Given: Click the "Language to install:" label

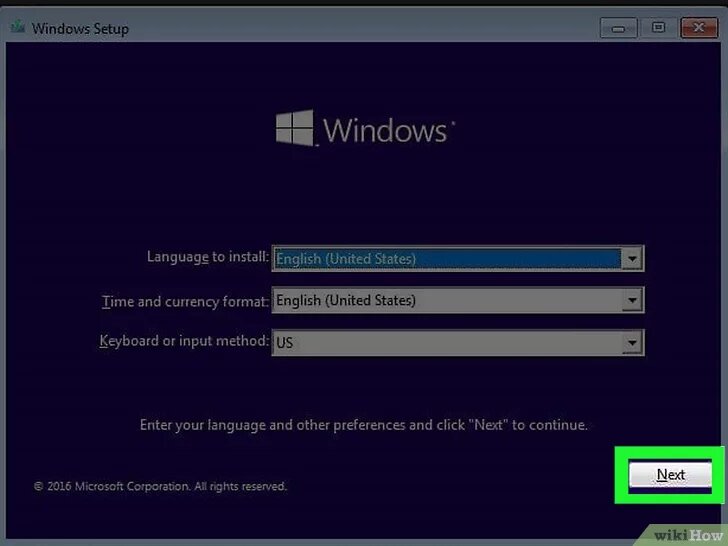Looking at the screenshot, I should click(x=208, y=257).
